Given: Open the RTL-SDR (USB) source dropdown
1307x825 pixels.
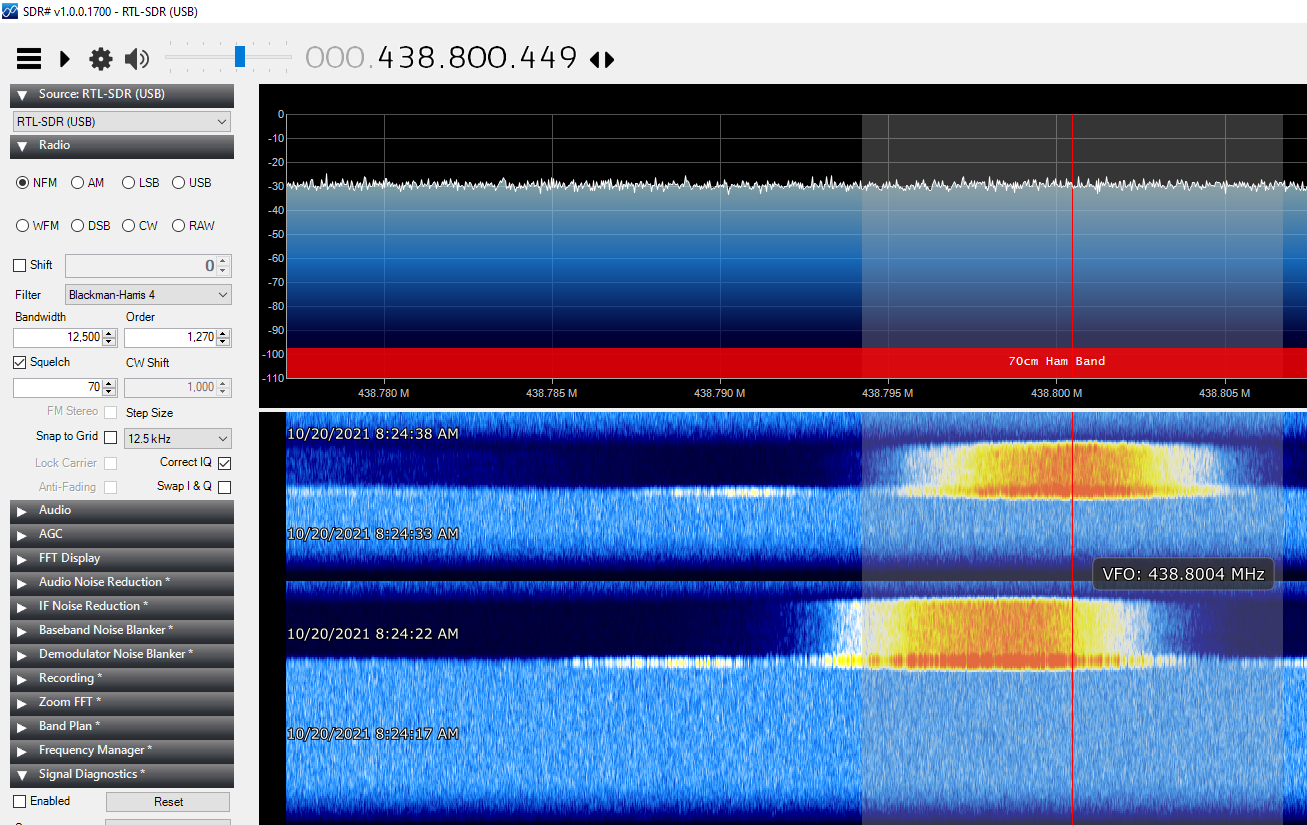Looking at the screenshot, I should pyautogui.click(x=121, y=122).
